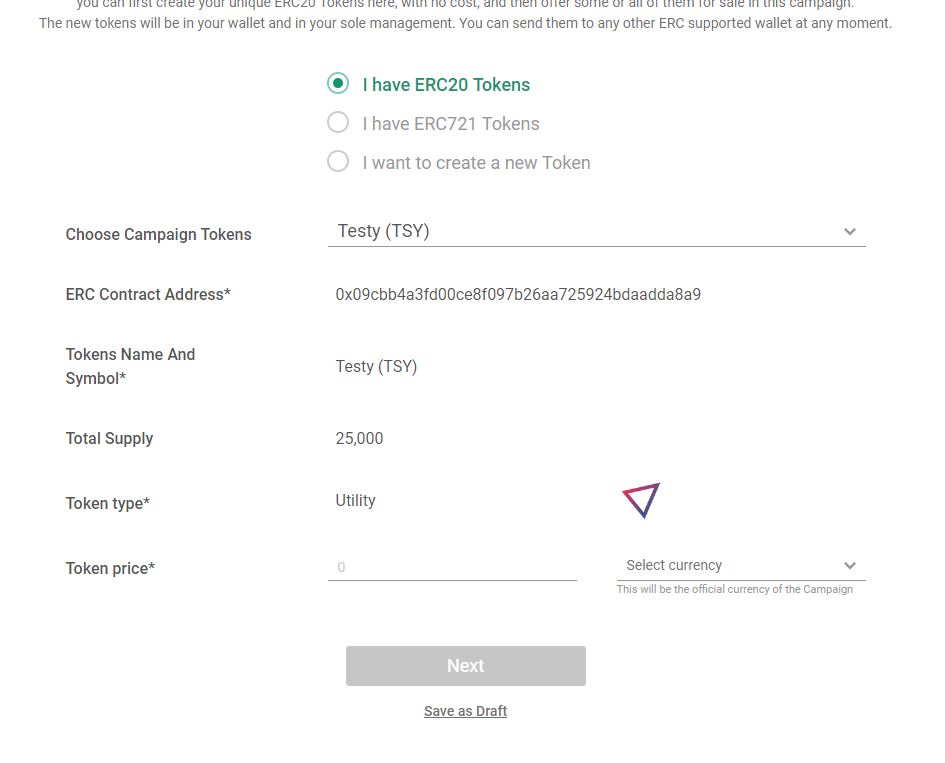This screenshot has width=945, height=763.
Task: Open the Select currency dropdown
Action: (x=741, y=565)
